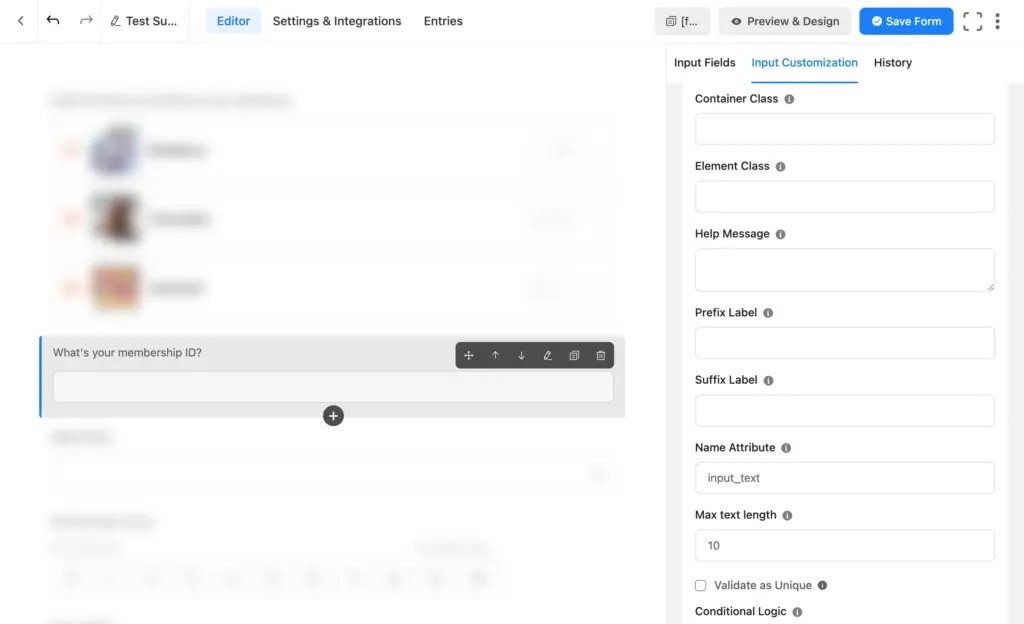Switch to Input Fields tab
Viewport: 1024px width, 624px height.
[704, 63]
